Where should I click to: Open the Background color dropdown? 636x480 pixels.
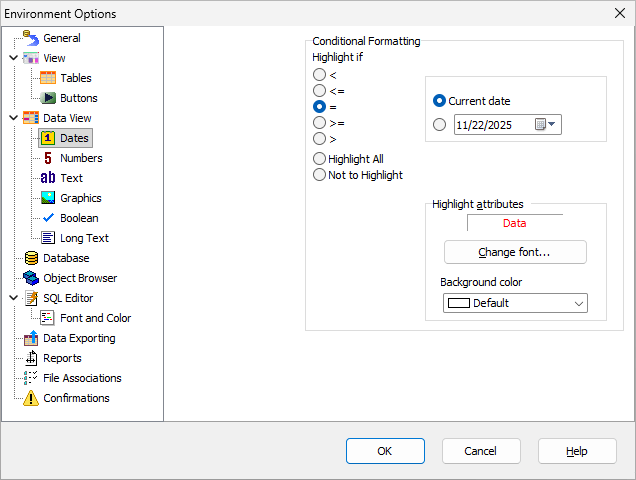[578, 303]
